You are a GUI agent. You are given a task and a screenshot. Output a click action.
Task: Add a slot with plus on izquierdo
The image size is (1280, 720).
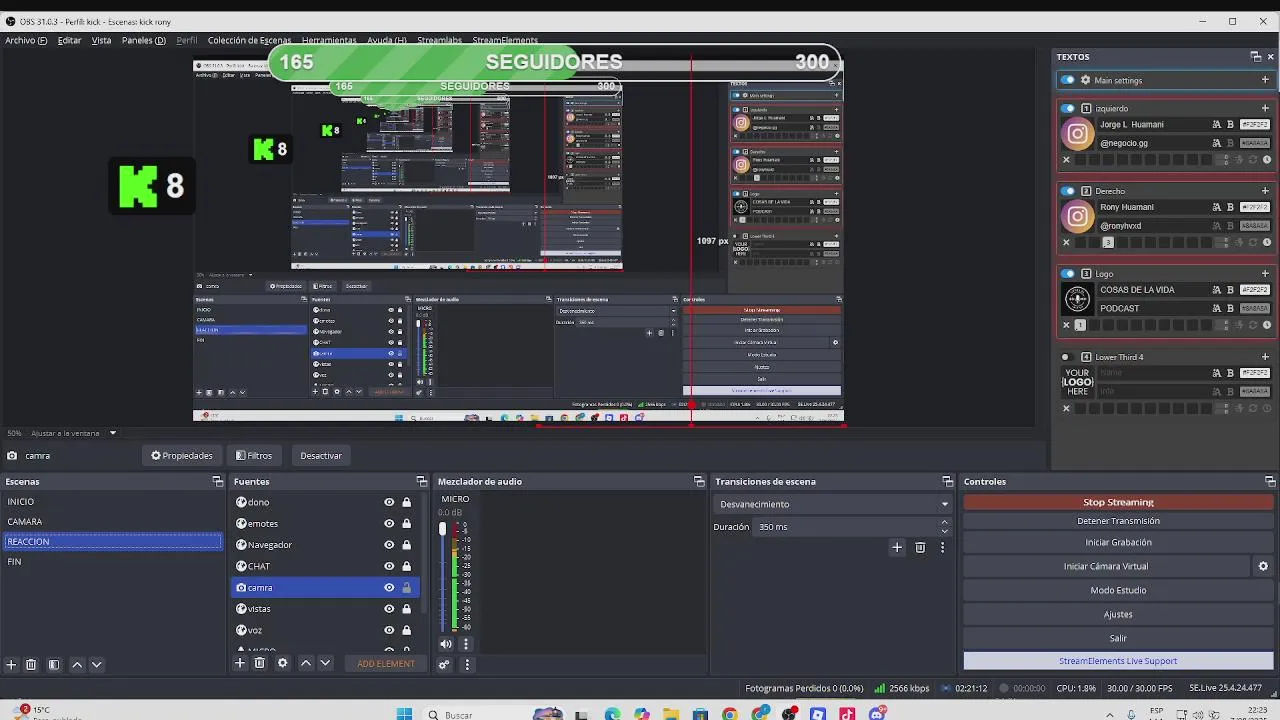(x=1265, y=108)
